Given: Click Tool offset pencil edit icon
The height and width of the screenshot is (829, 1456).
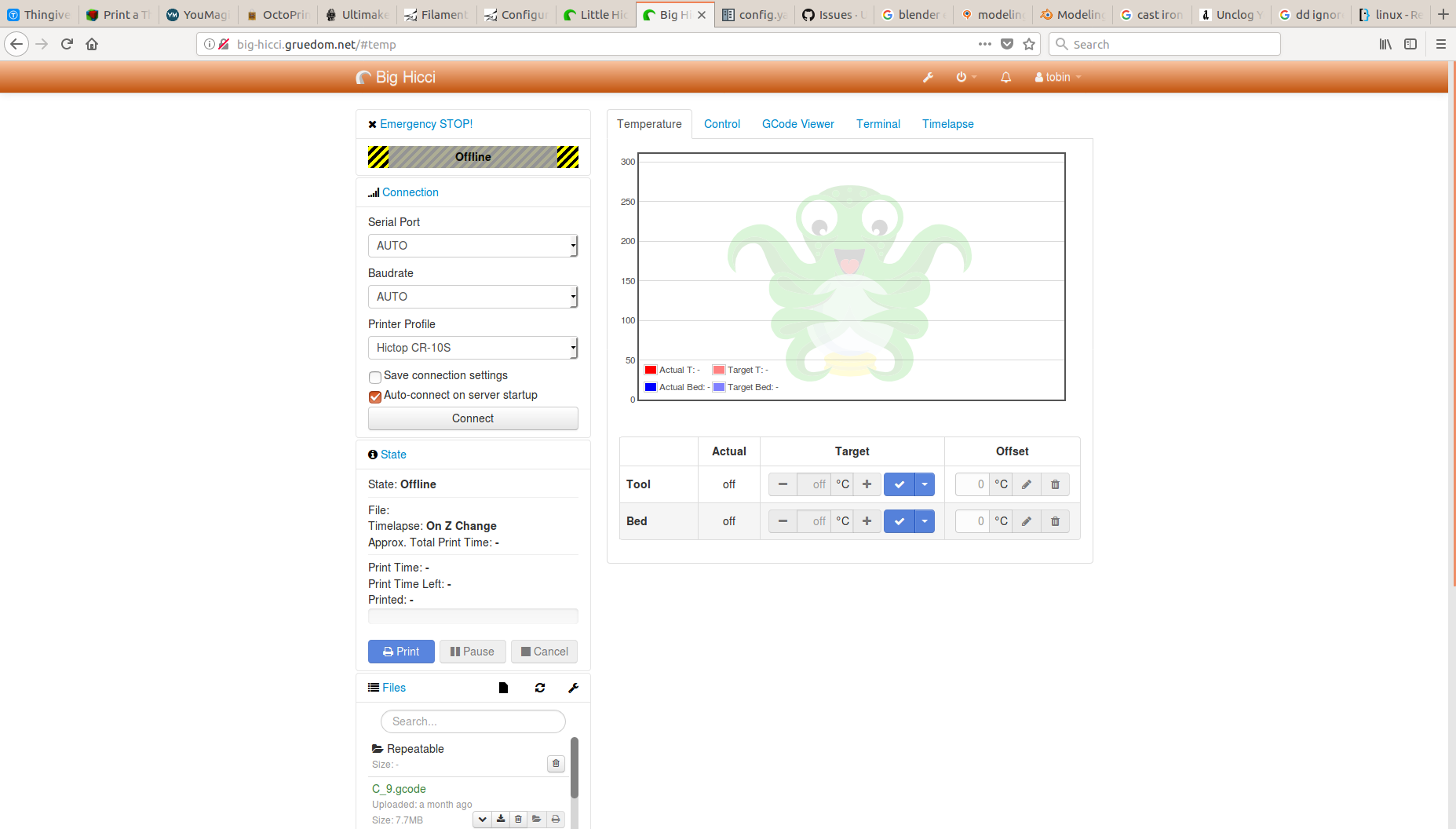Looking at the screenshot, I should [1026, 484].
